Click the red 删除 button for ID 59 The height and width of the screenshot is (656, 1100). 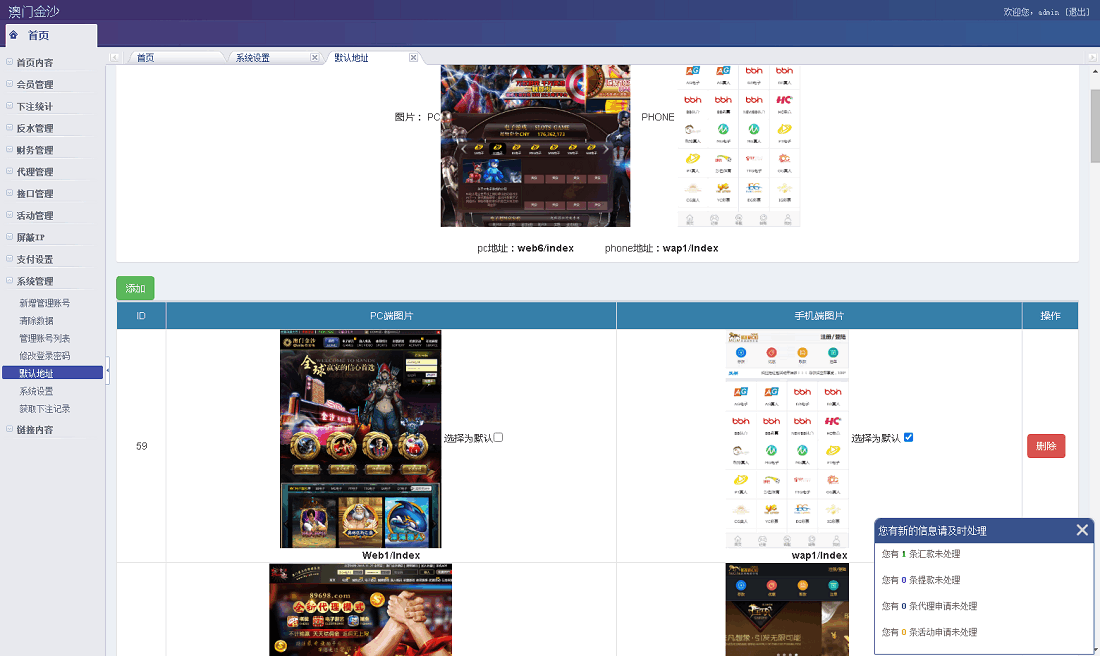tap(1045, 446)
